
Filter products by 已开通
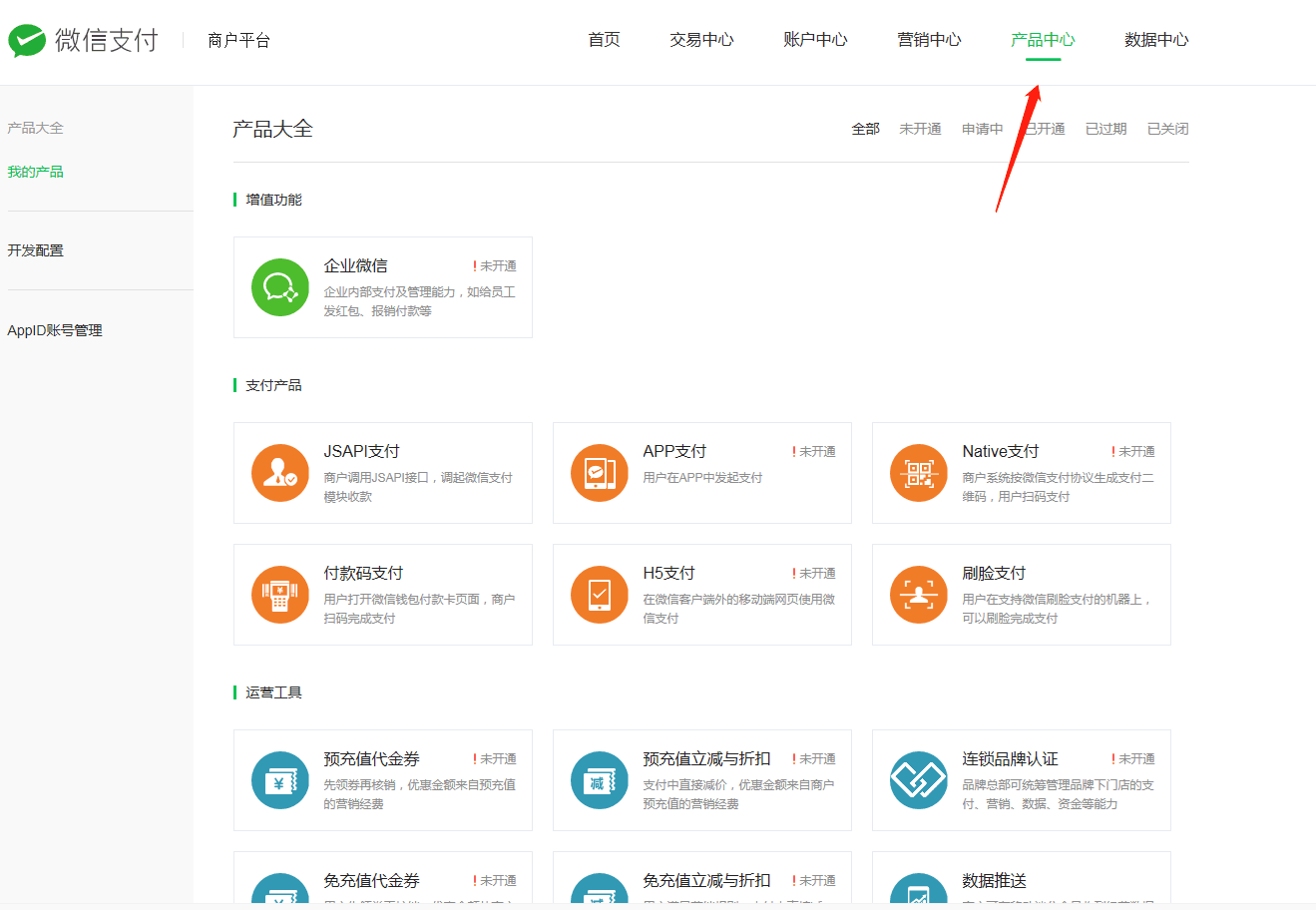point(1045,129)
